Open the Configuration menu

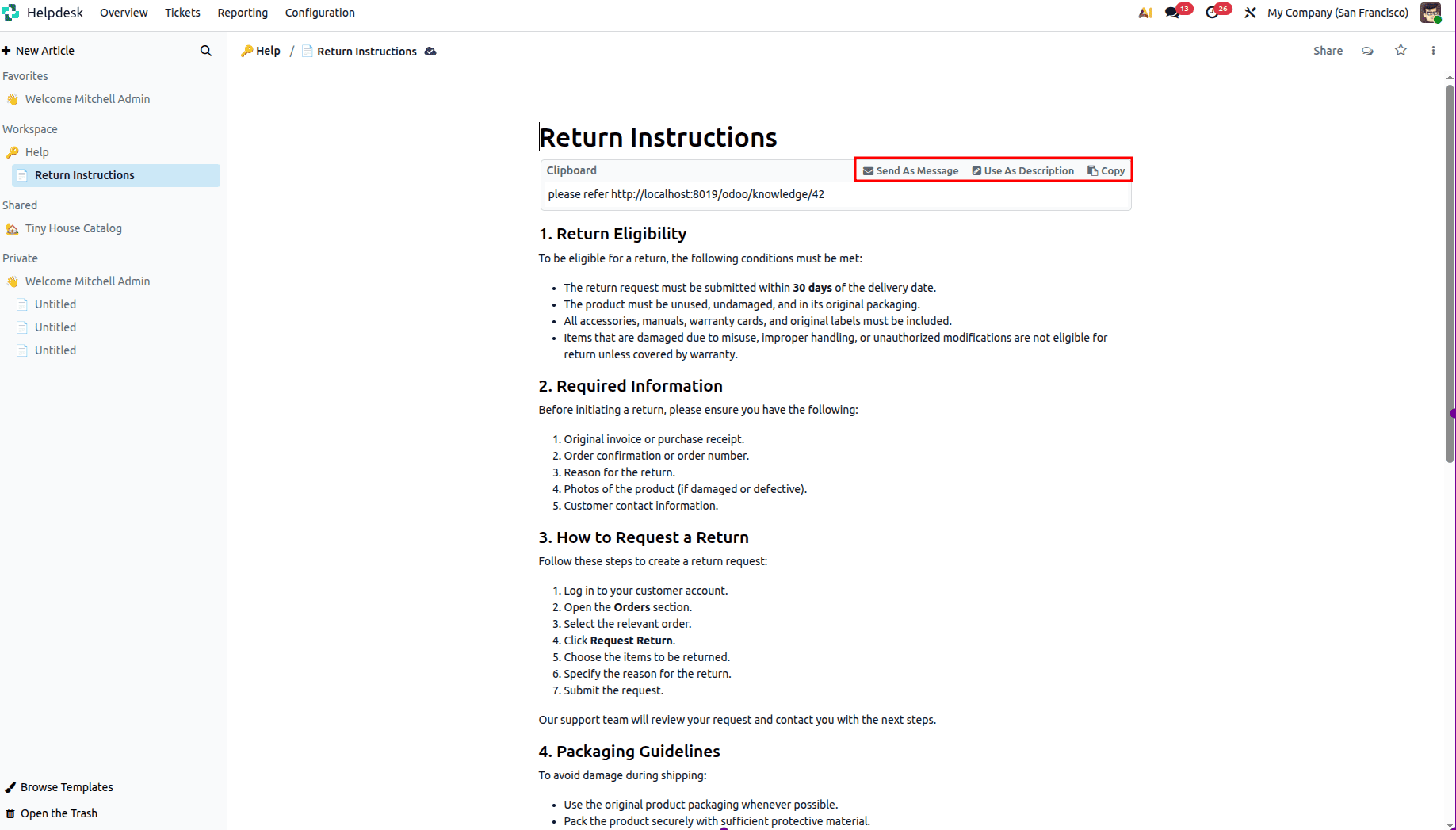(x=319, y=13)
